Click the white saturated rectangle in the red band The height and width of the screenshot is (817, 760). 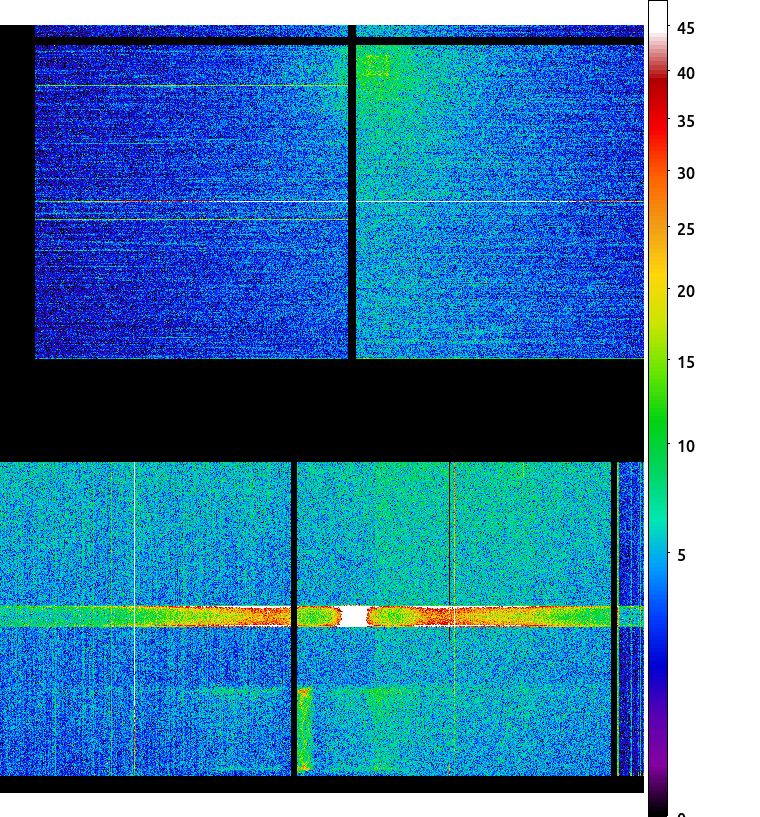tap(354, 616)
